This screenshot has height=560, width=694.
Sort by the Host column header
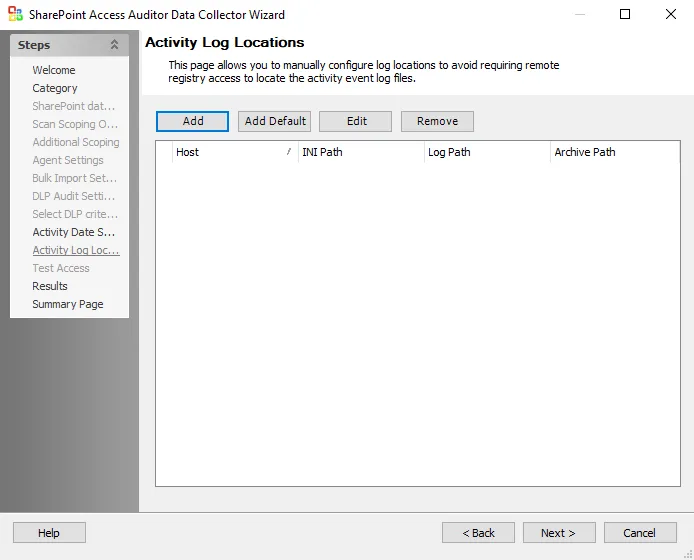point(235,152)
